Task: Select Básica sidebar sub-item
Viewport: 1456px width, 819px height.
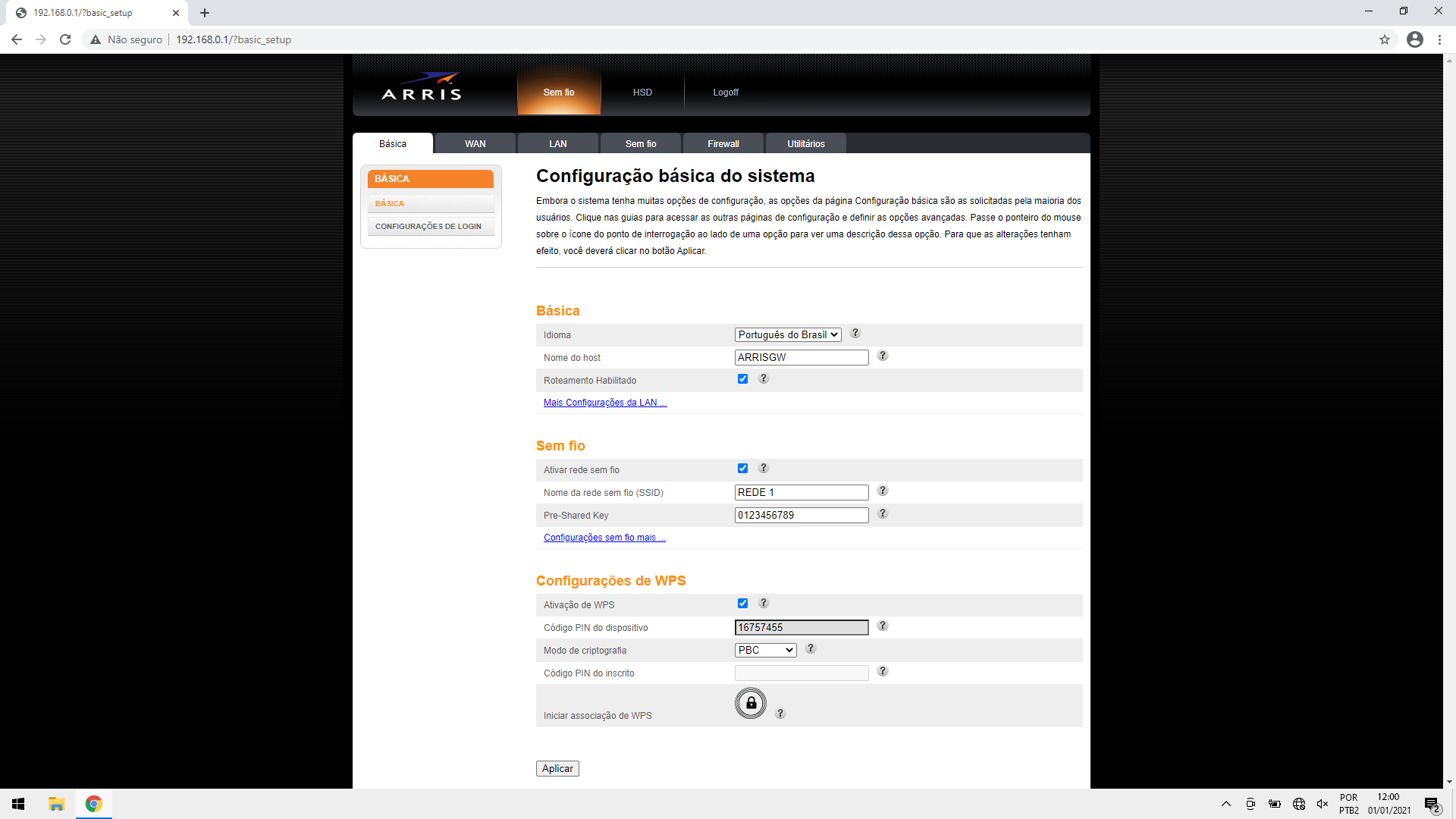Action: [x=431, y=203]
